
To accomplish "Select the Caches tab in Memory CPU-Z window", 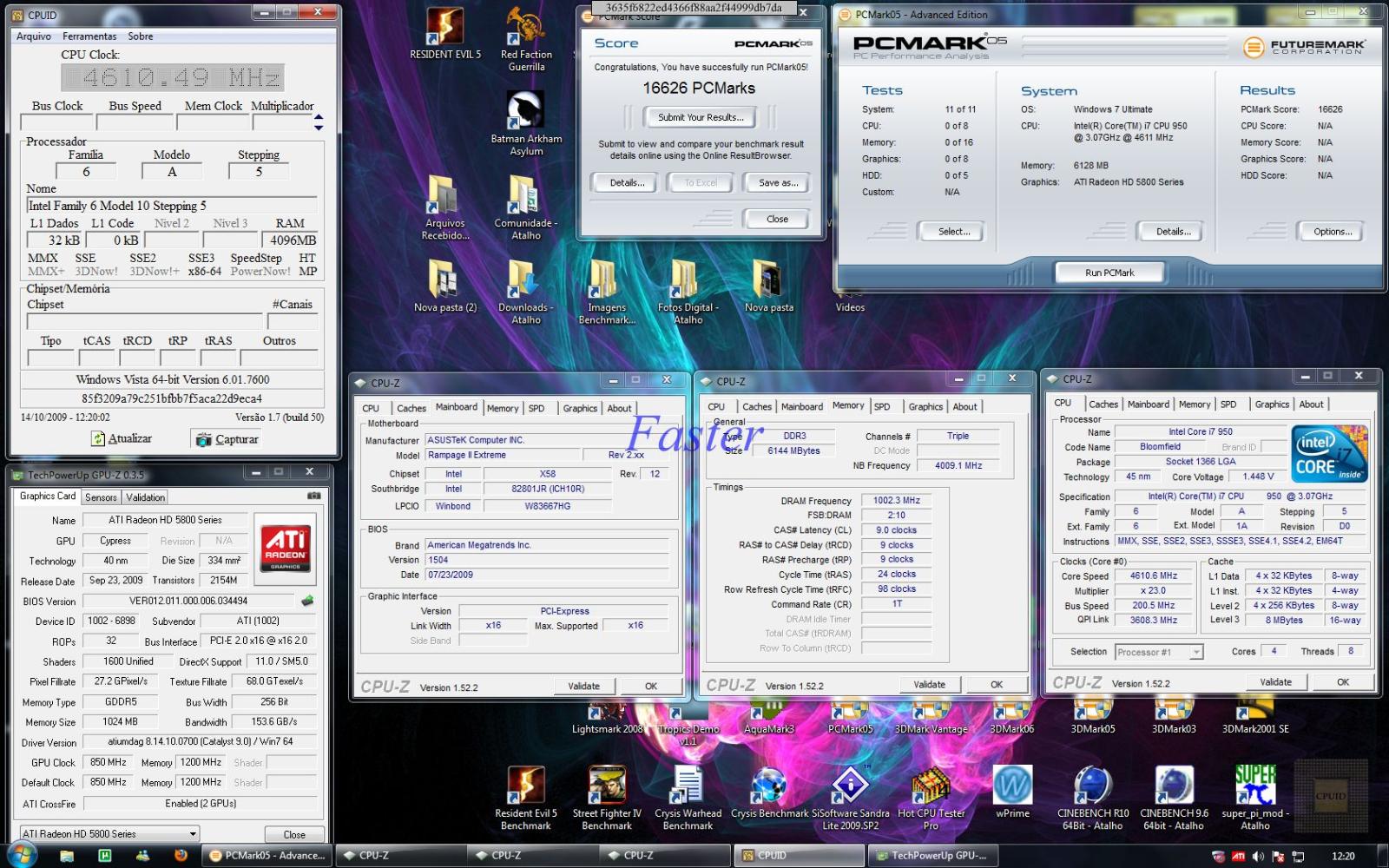I will (x=757, y=406).
